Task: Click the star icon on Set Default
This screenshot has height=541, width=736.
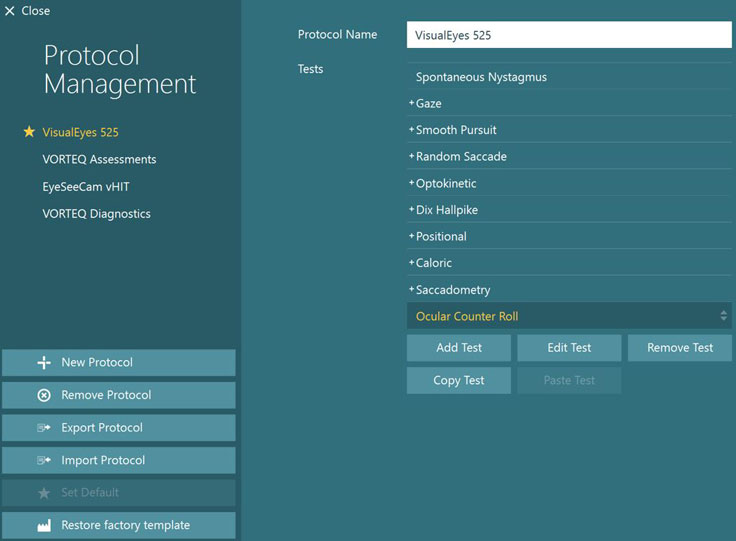Action: tap(44, 493)
